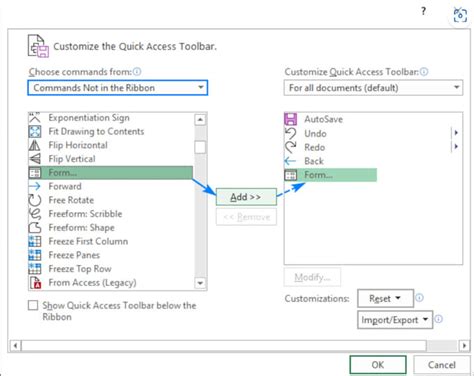Open the For all documents (default) dropdown
The width and height of the screenshot is (474, 376).
point(373,88)
